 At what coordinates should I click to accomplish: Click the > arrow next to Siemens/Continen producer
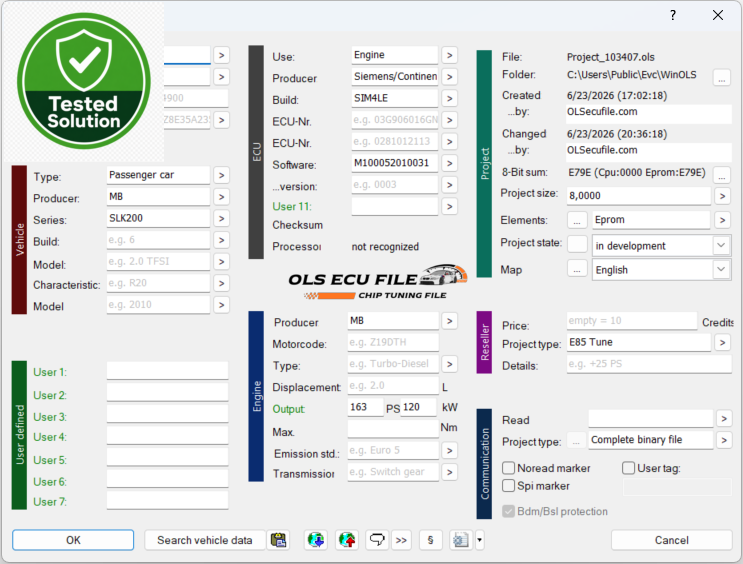coord(450,77)
